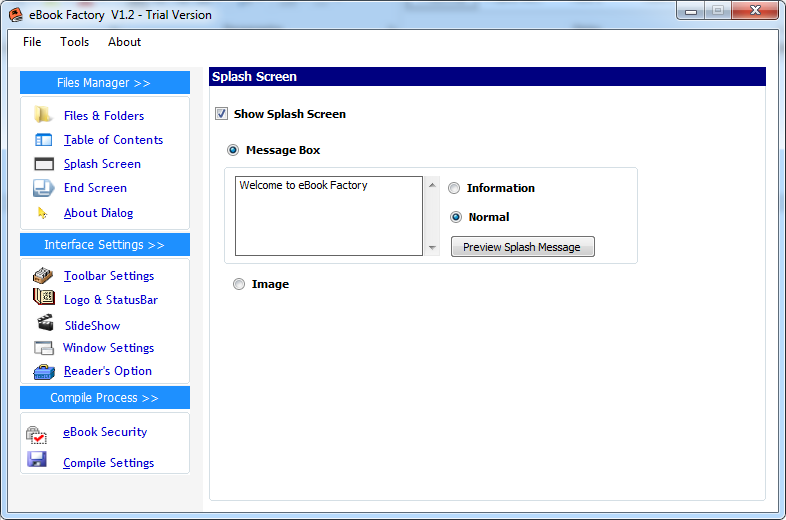Click the End Screen icon
Viewport: 786px width, 520px height.
coord(44,188)
